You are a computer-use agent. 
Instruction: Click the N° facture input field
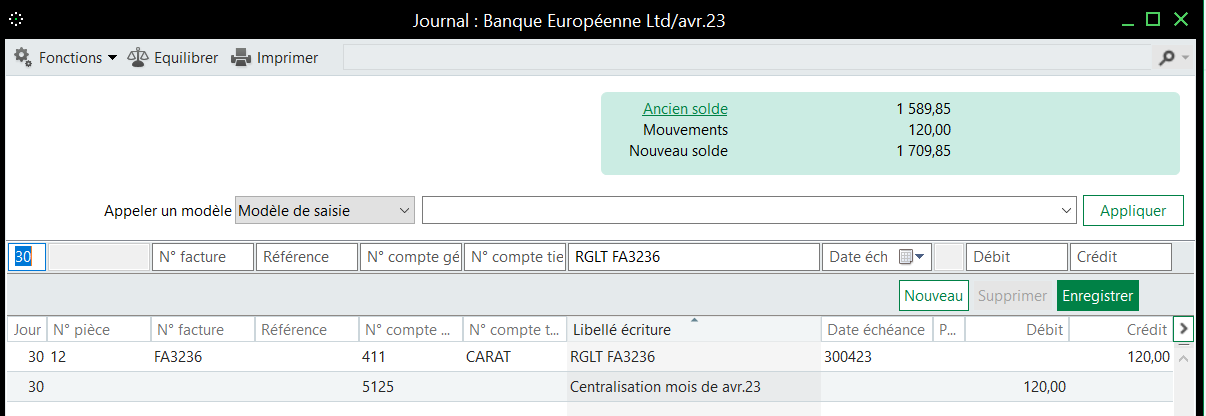203,257
